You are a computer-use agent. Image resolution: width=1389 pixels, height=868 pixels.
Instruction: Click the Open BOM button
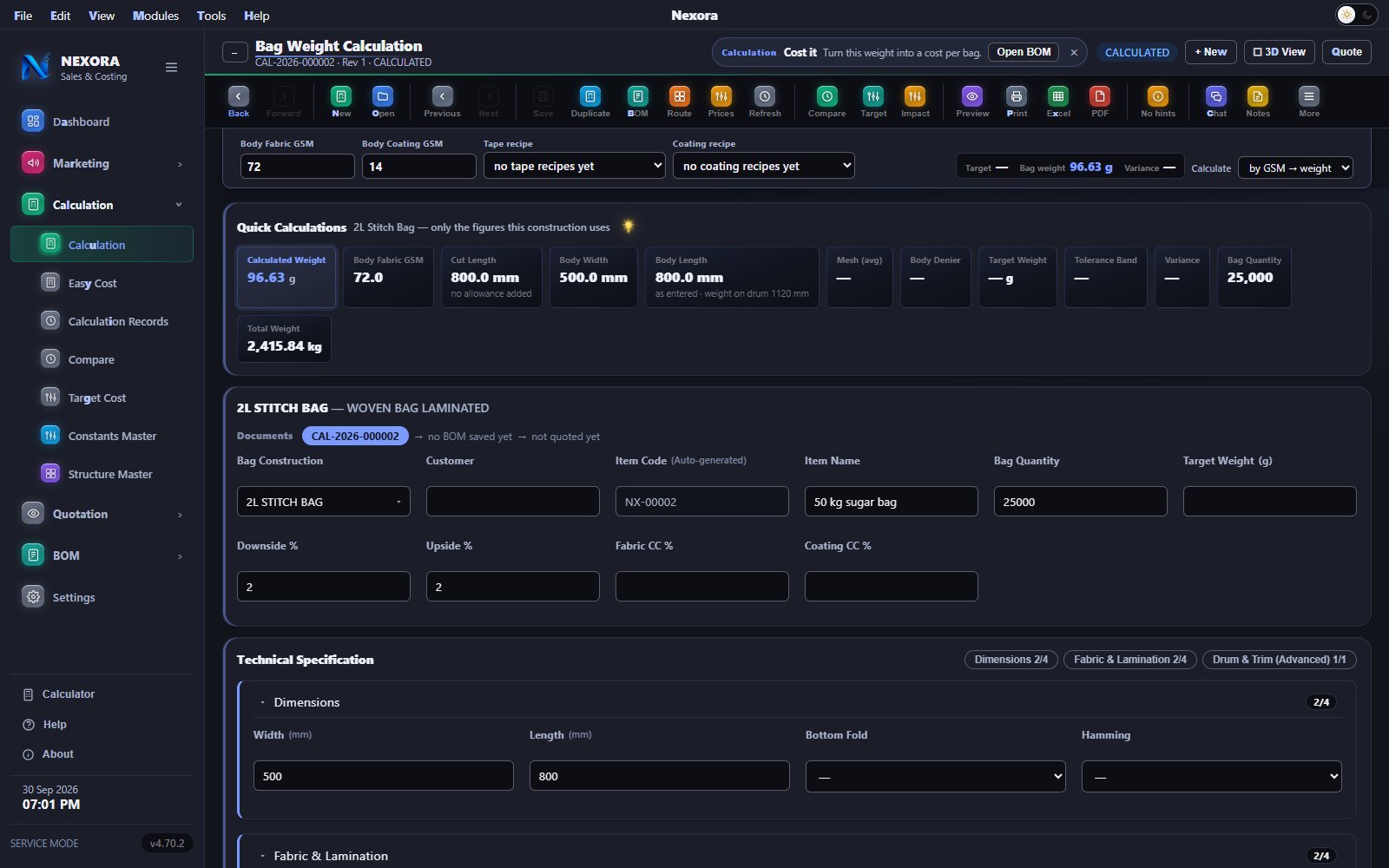point(1024,52)
